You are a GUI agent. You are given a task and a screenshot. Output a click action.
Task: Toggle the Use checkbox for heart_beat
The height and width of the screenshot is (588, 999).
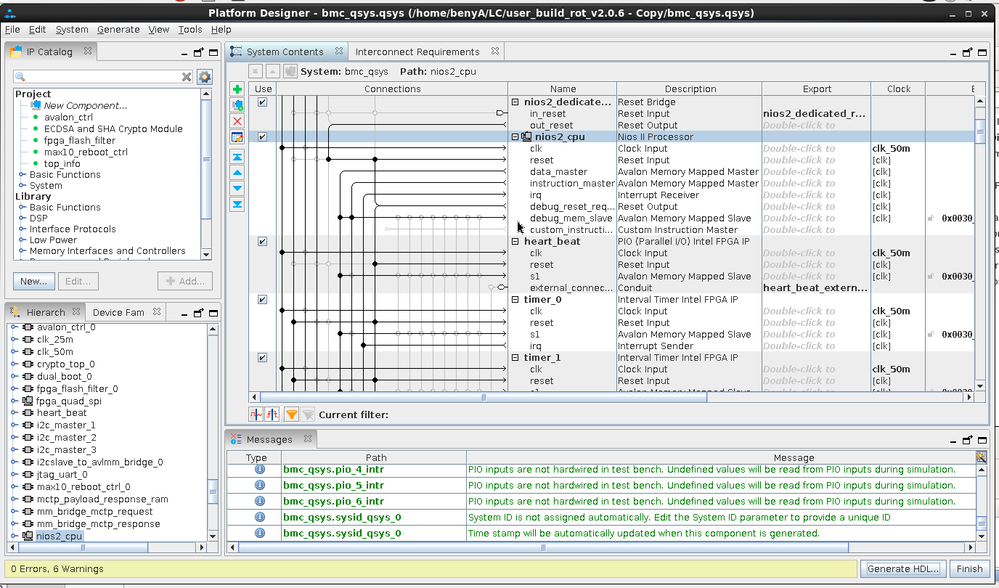[x=262, y=242]
